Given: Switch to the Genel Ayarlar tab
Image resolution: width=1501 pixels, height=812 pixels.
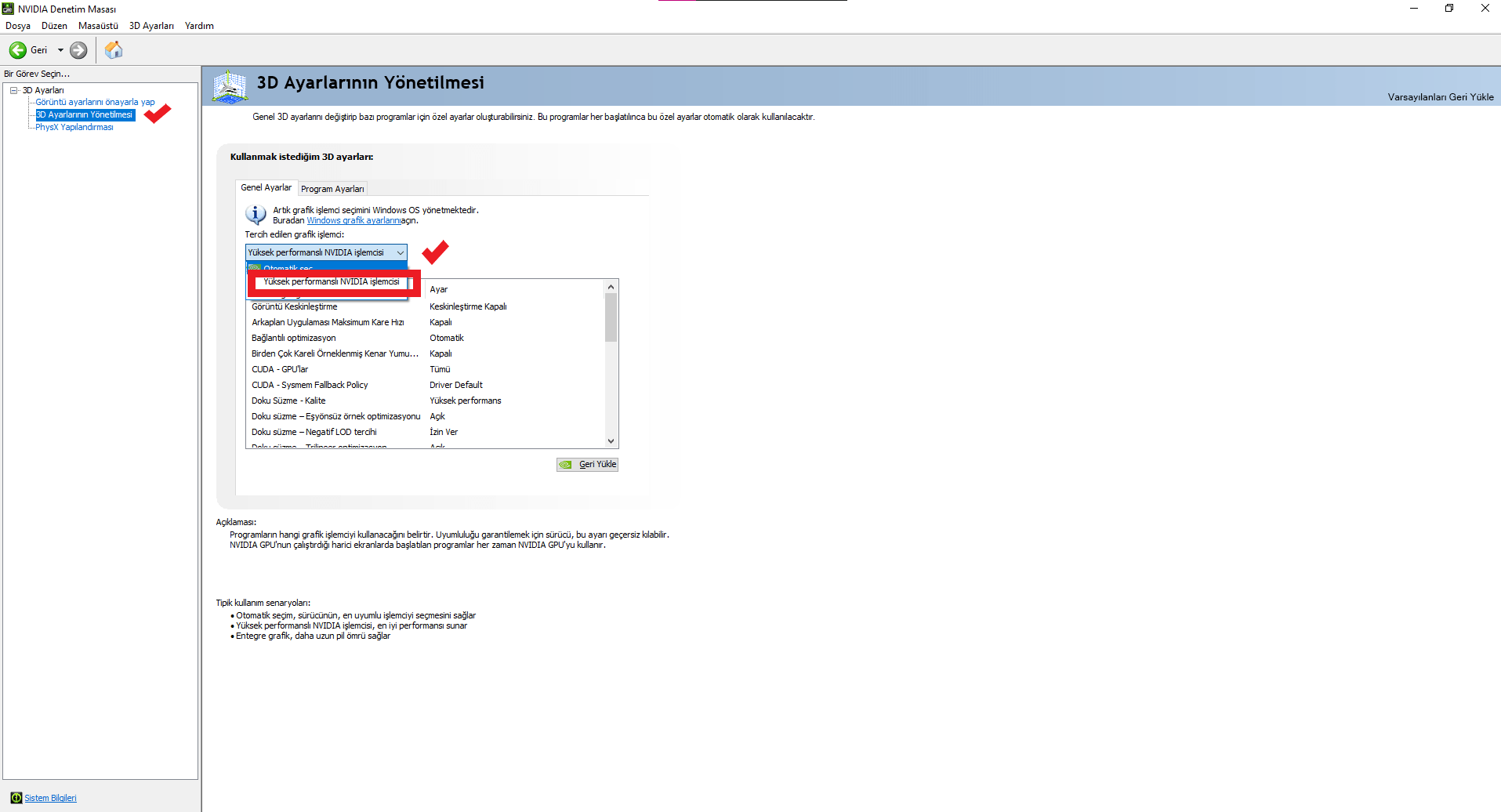Looking at the screenshot, I should [266, 188].
